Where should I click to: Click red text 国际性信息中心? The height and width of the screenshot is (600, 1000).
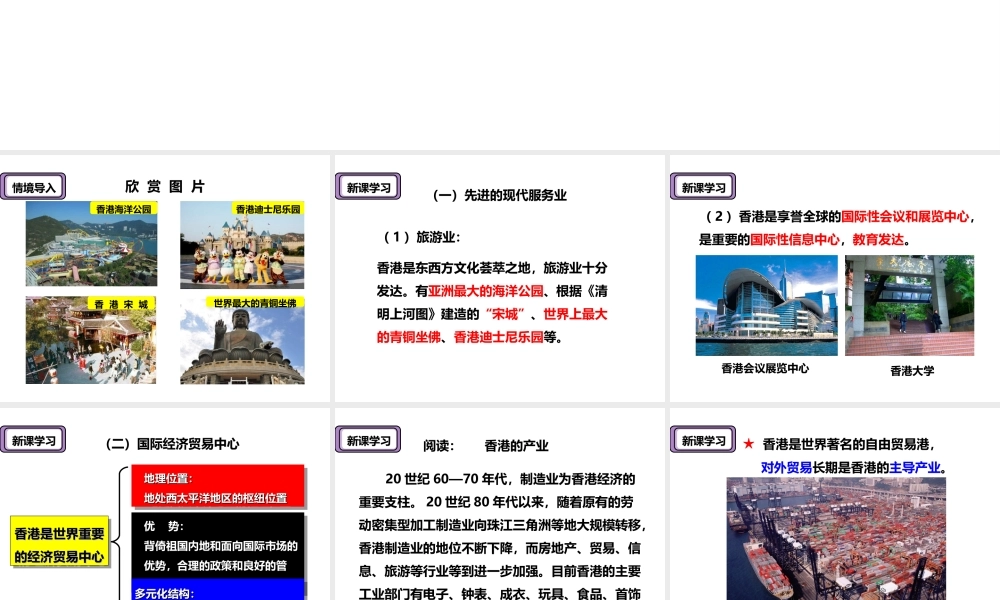click(x=795, y=240)
